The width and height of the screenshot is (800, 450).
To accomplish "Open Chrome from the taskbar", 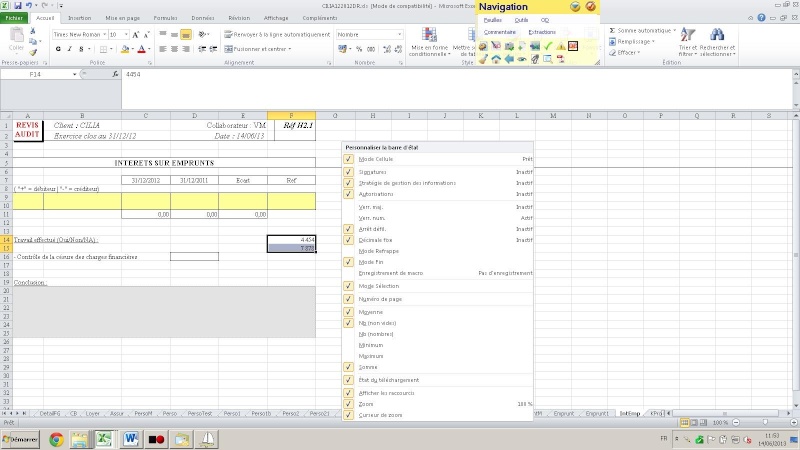I will point(56,439).
